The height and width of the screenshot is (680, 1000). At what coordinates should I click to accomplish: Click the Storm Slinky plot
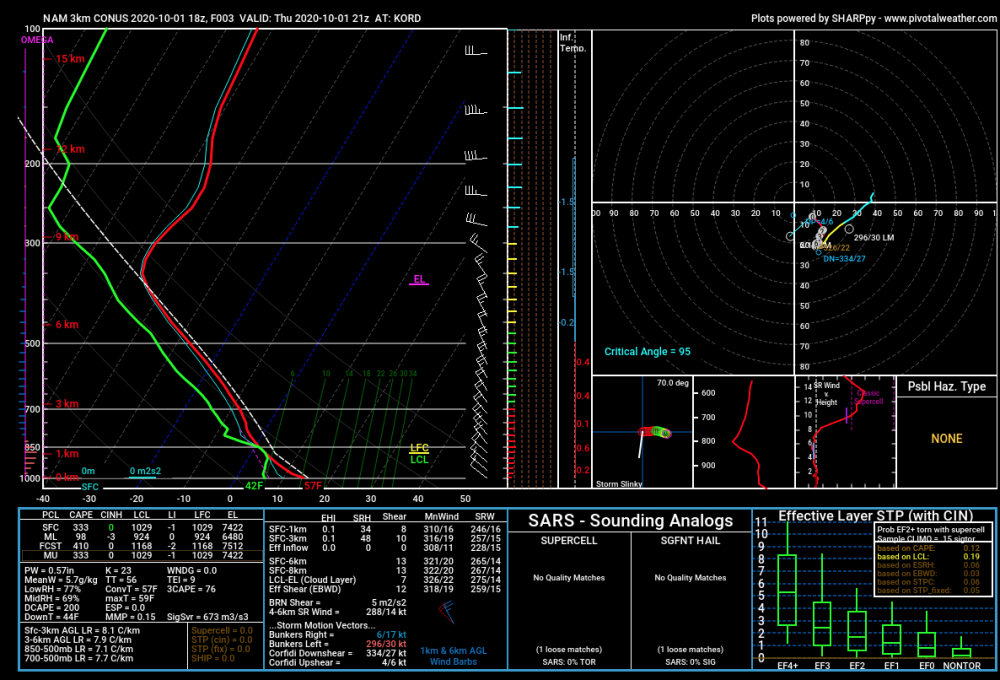pos(642,432)
